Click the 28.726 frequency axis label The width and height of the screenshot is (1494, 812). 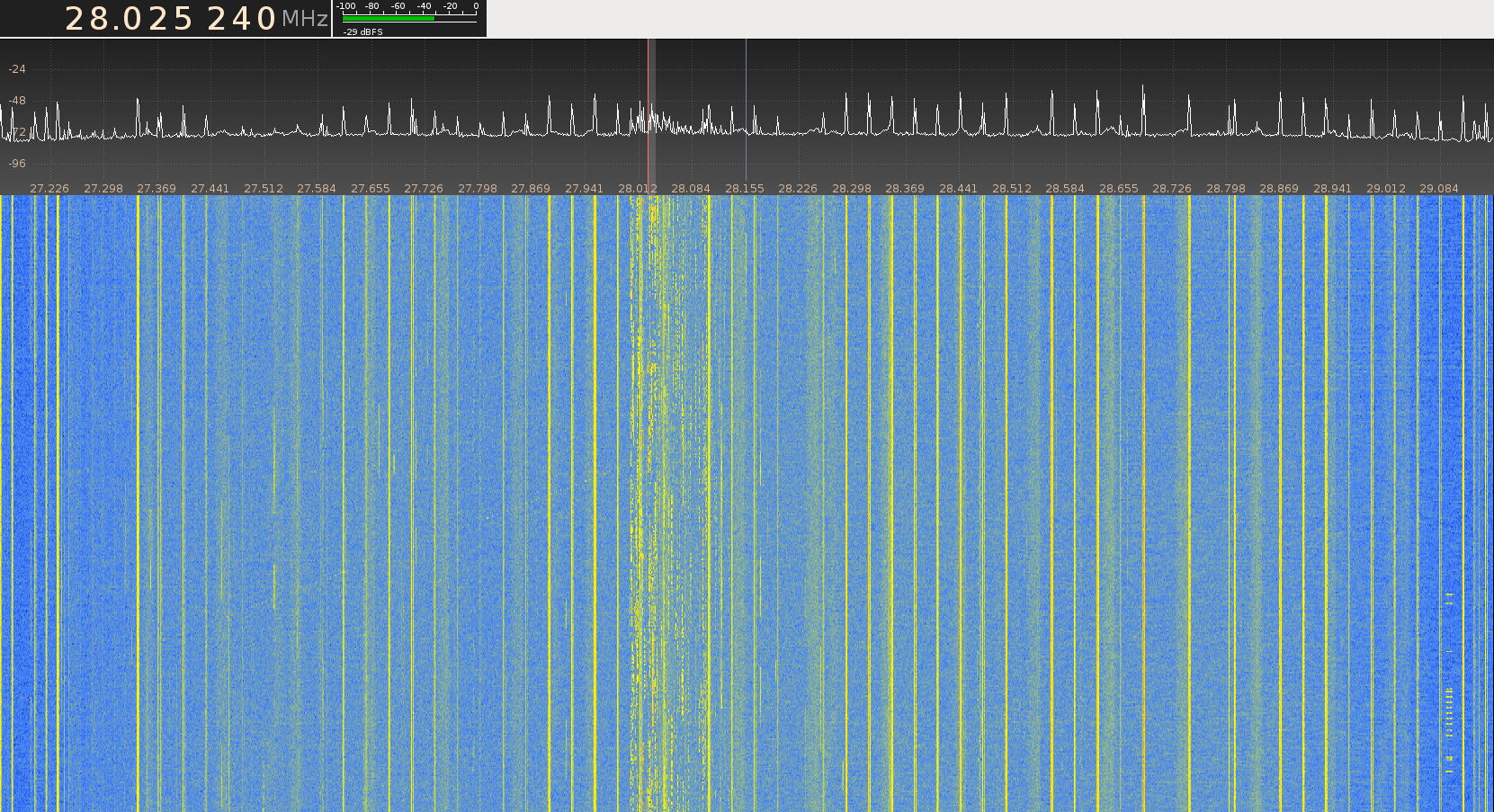[x=1172, y=189]
